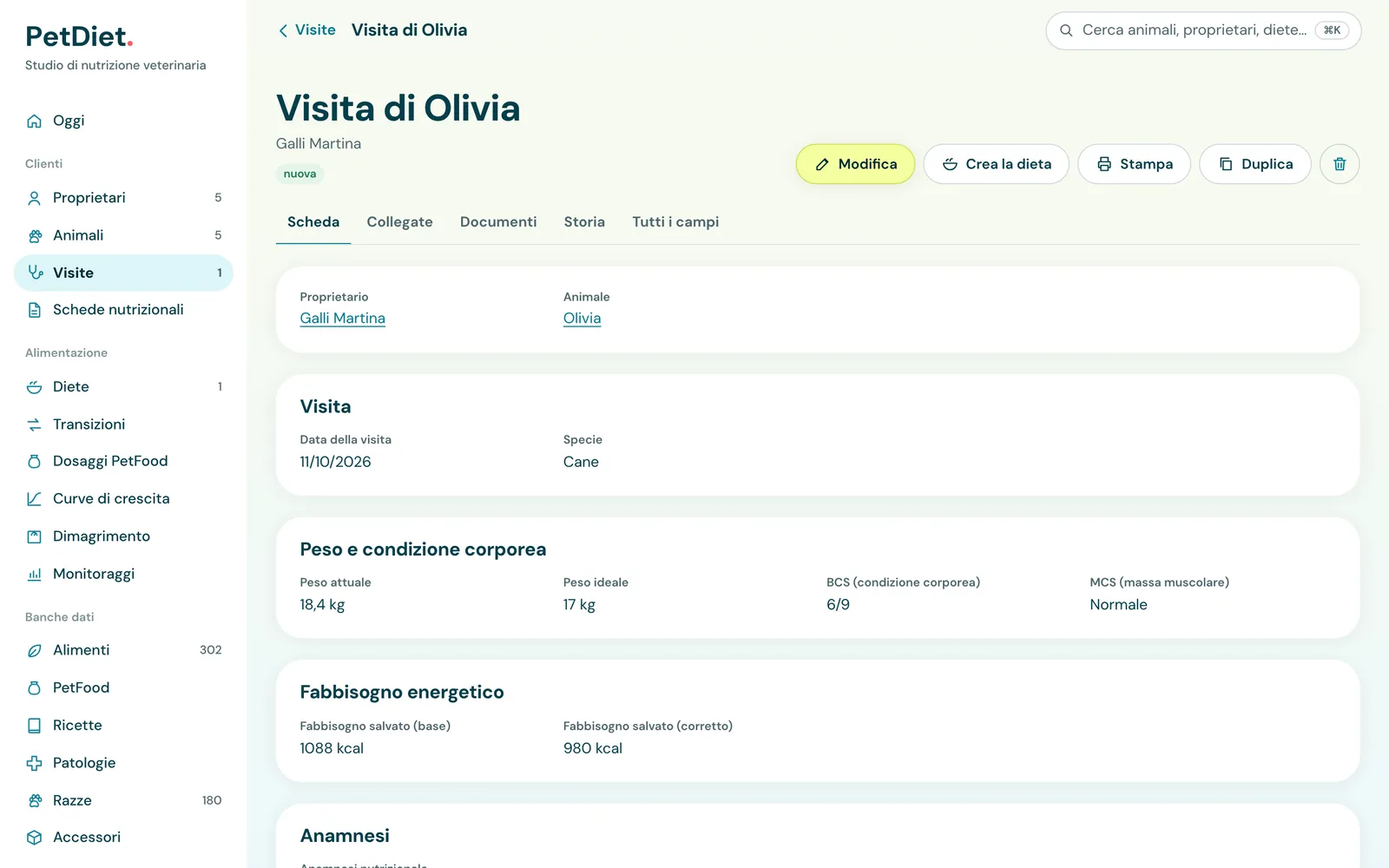Click the bowl icon next to Diete
Viewport: 1389px width, 868px height.
(35, 387)
